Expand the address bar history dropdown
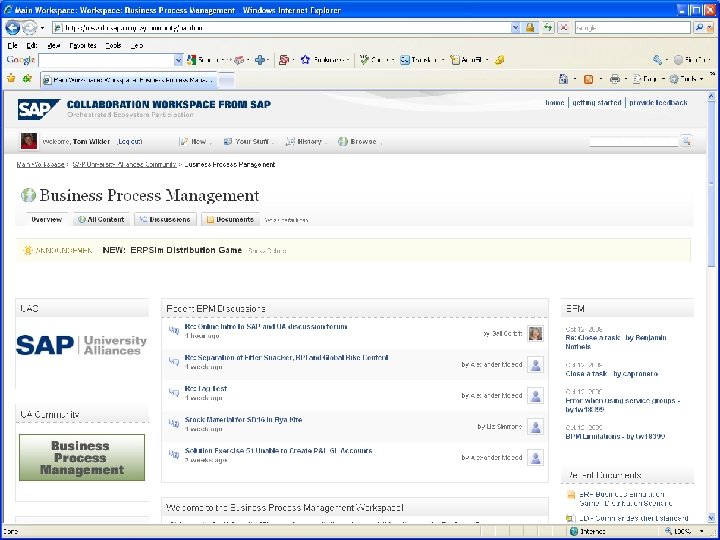This screenshot has height=540, width=720. click(x=515, y=28)
